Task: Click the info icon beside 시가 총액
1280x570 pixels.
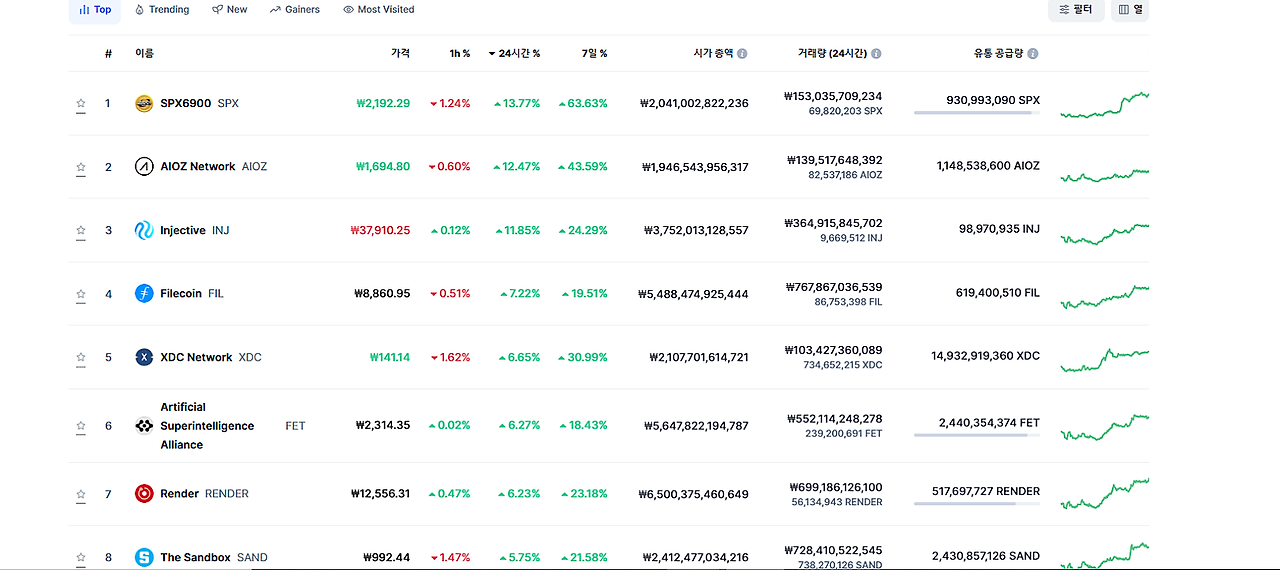Action: pos(742,54)
